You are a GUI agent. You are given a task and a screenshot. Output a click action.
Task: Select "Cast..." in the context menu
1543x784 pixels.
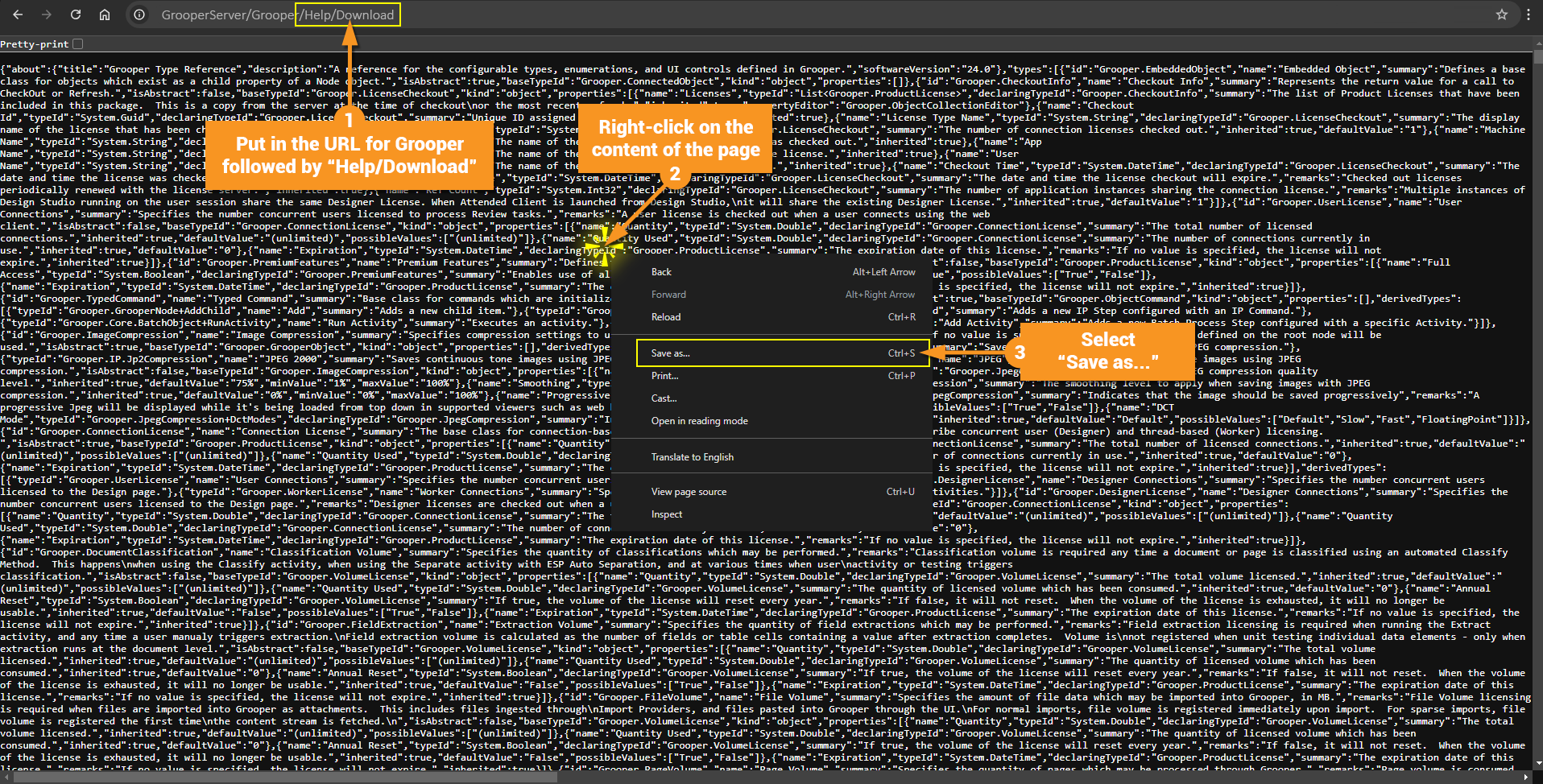tap(664, 398)
